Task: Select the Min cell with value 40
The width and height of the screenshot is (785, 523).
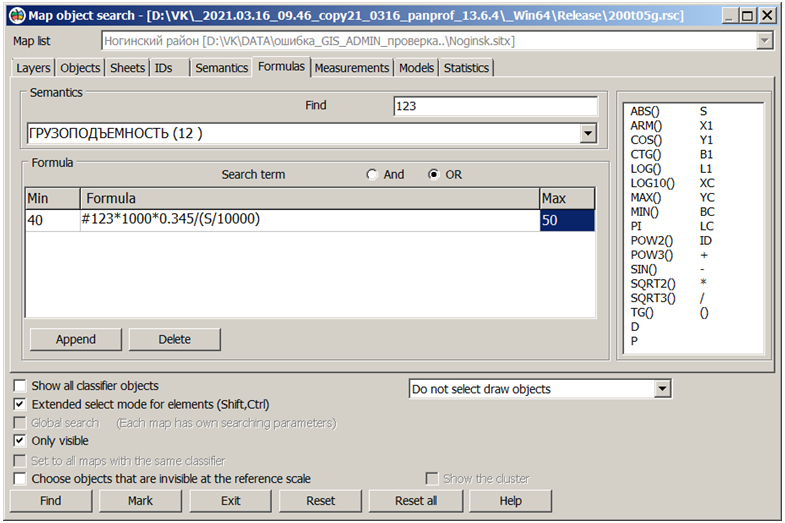Action: tap(53, 220)
